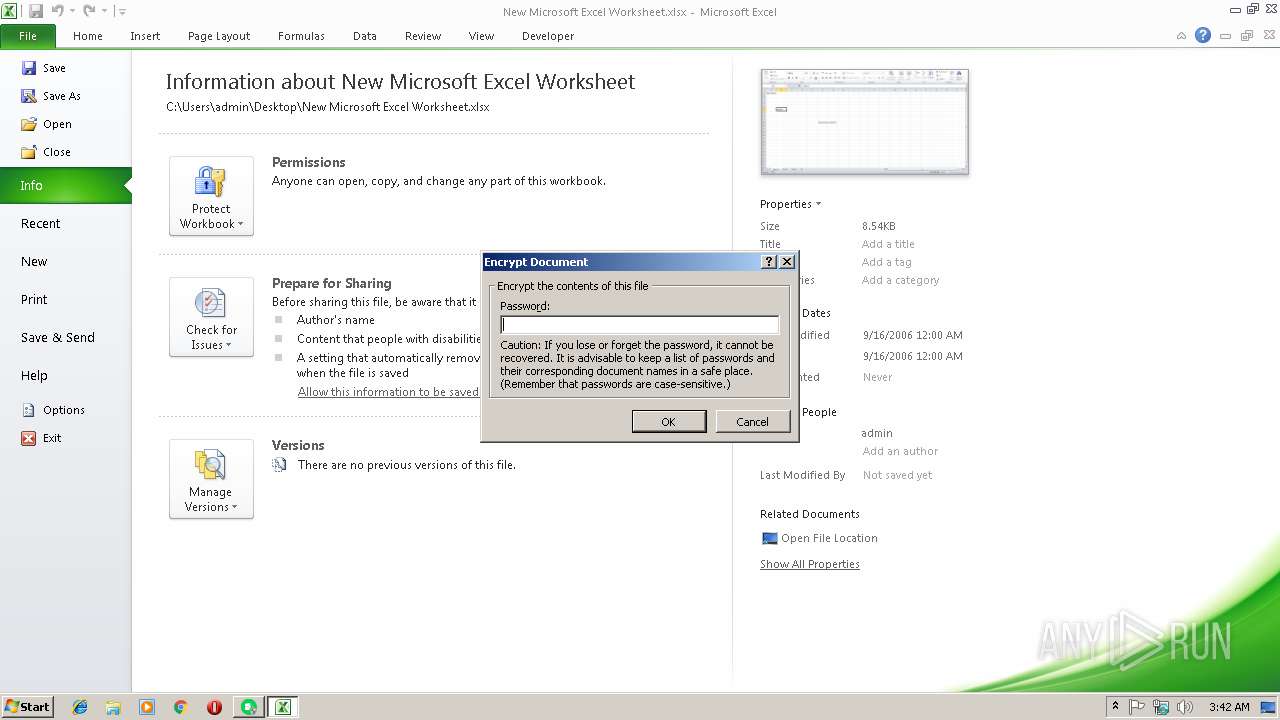Switch to the Developer ribbon tab
The height and width of the screenshot is (720, 1280).
pos(548,36)
